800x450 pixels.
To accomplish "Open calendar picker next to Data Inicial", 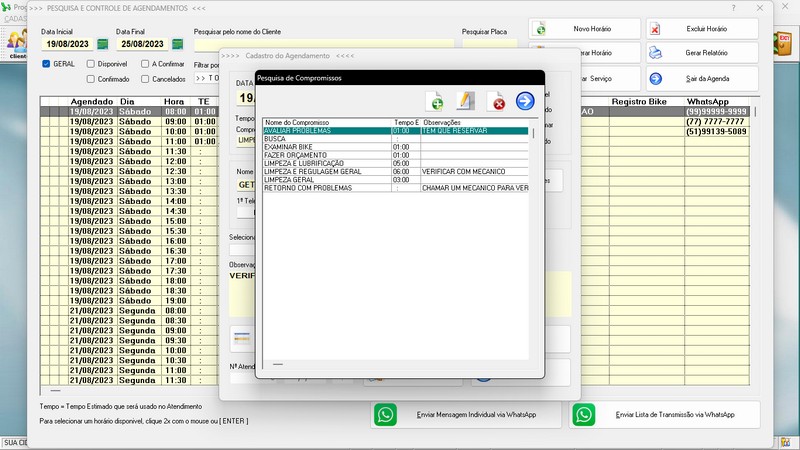I will pos(103,45).
